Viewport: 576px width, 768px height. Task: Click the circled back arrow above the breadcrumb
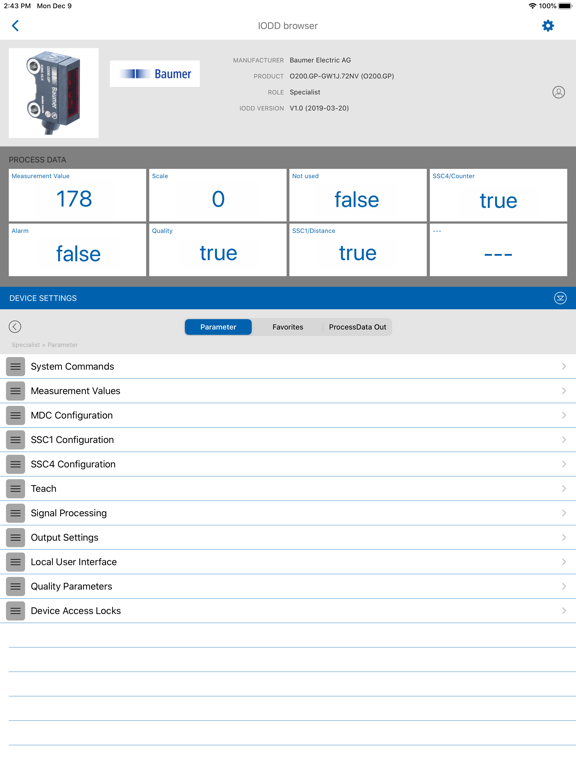click(15, 327)
